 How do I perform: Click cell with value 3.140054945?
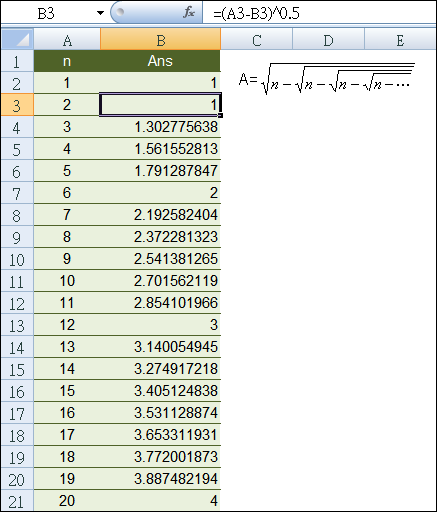160,347
